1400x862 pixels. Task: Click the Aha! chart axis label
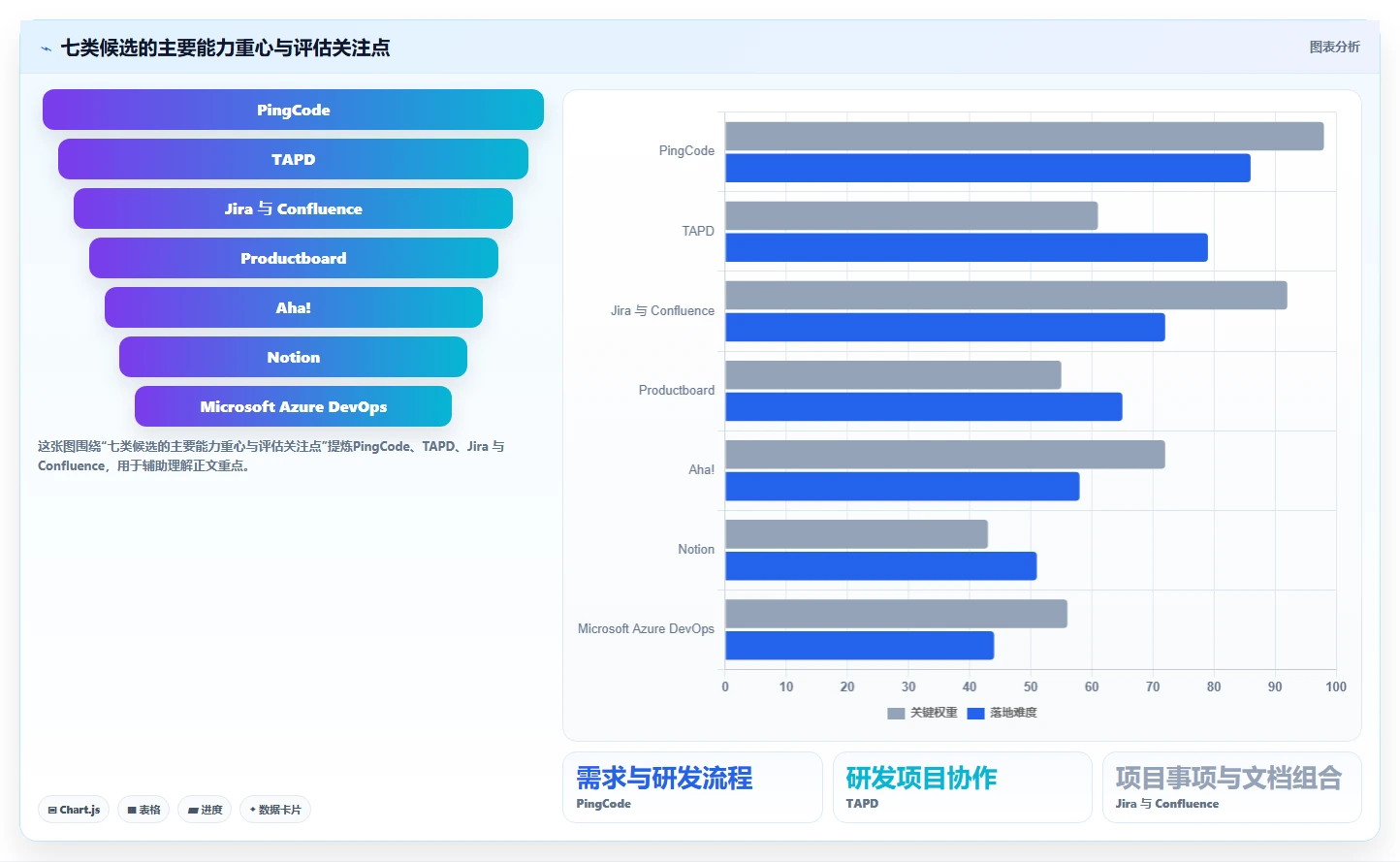coord(702,469)
